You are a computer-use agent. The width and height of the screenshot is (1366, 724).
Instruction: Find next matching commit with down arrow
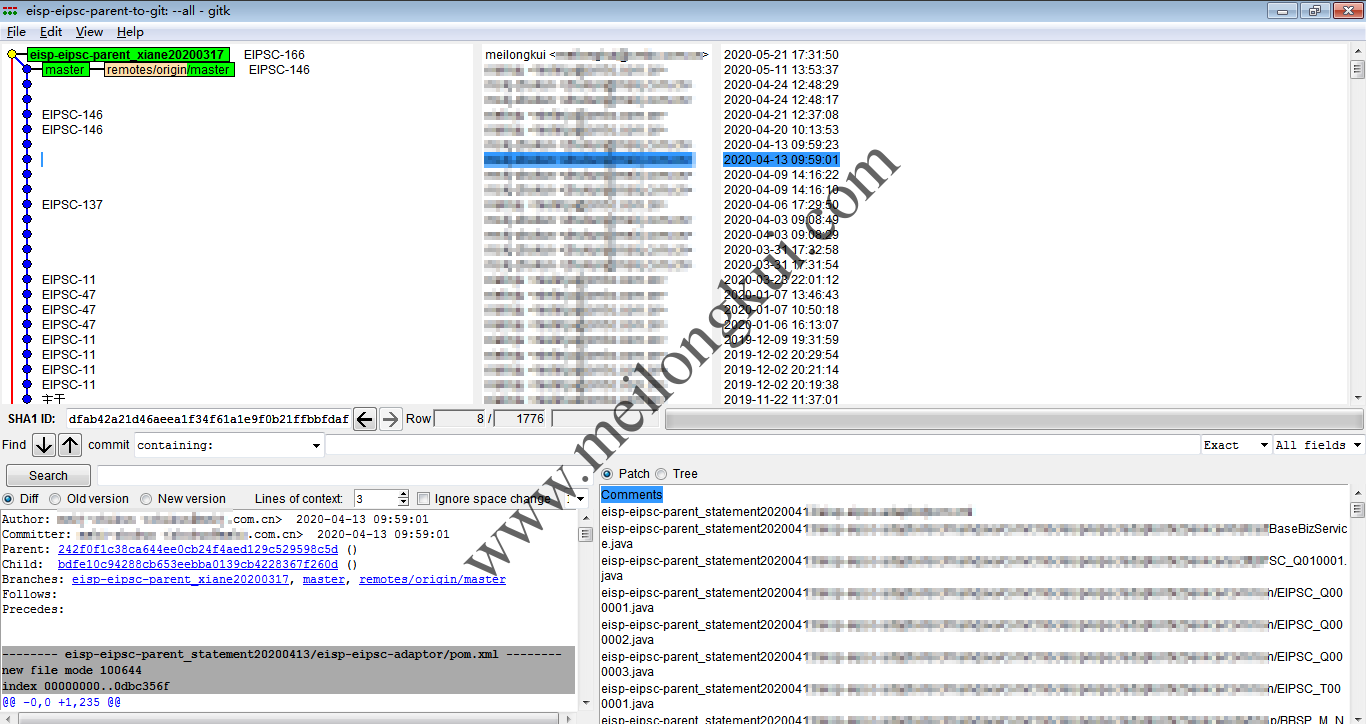(43, 445)
